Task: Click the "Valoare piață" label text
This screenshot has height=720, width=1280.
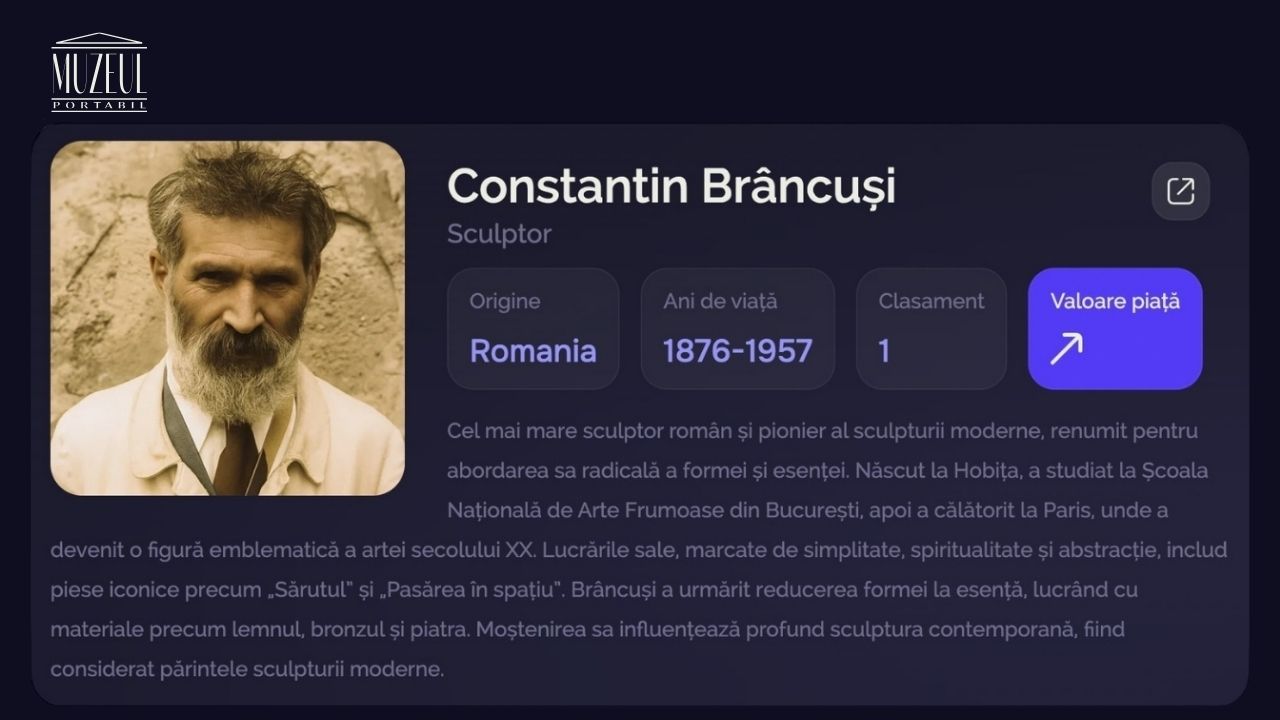Action: click(x=1115, y=301)
